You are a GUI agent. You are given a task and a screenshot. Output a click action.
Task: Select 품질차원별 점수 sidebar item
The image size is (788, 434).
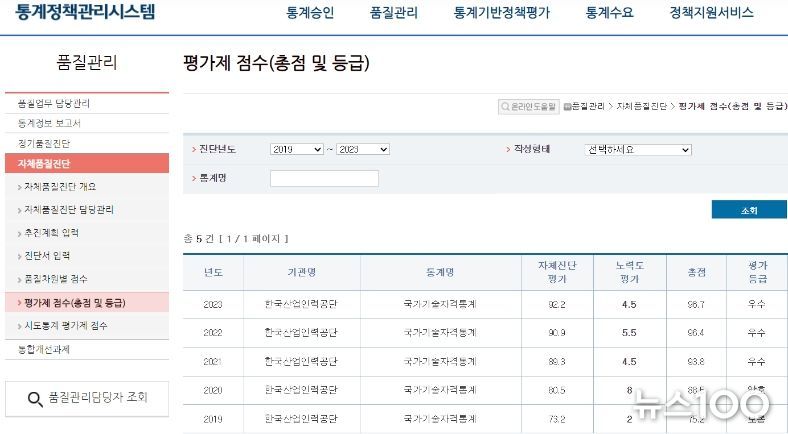click(x=56, y=279)
